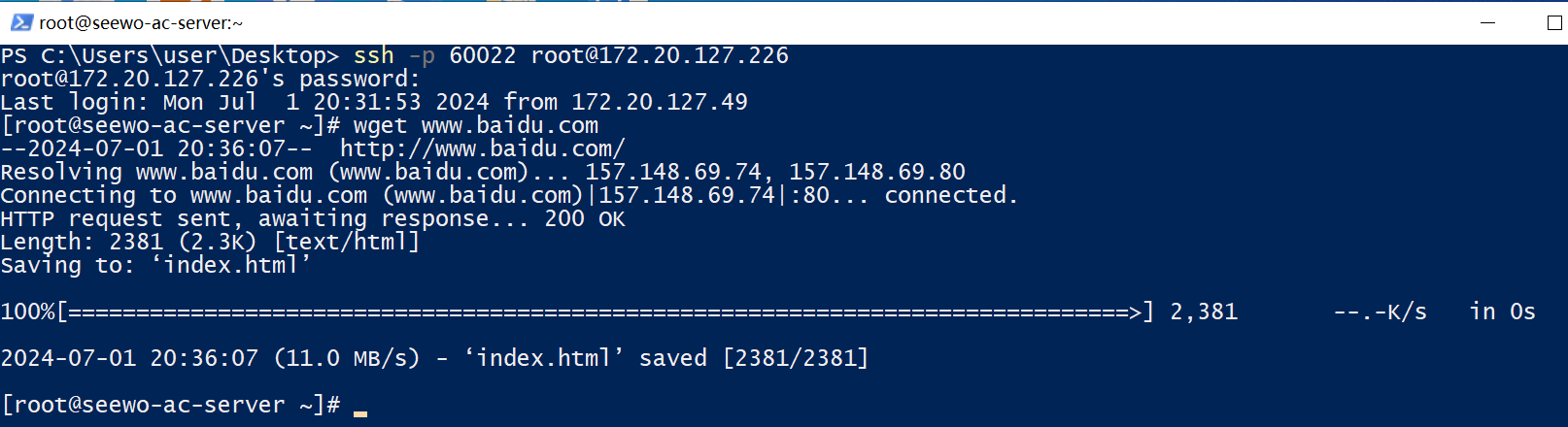The width and height of the screenshot is (1568, 427).
Task: Click the word connected.
Action: click(951, 195)
